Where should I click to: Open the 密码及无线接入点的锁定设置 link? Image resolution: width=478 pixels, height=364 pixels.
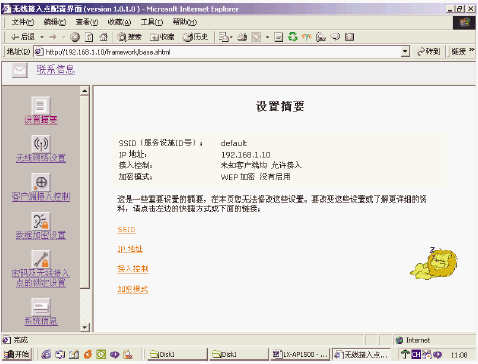(41, 278)
